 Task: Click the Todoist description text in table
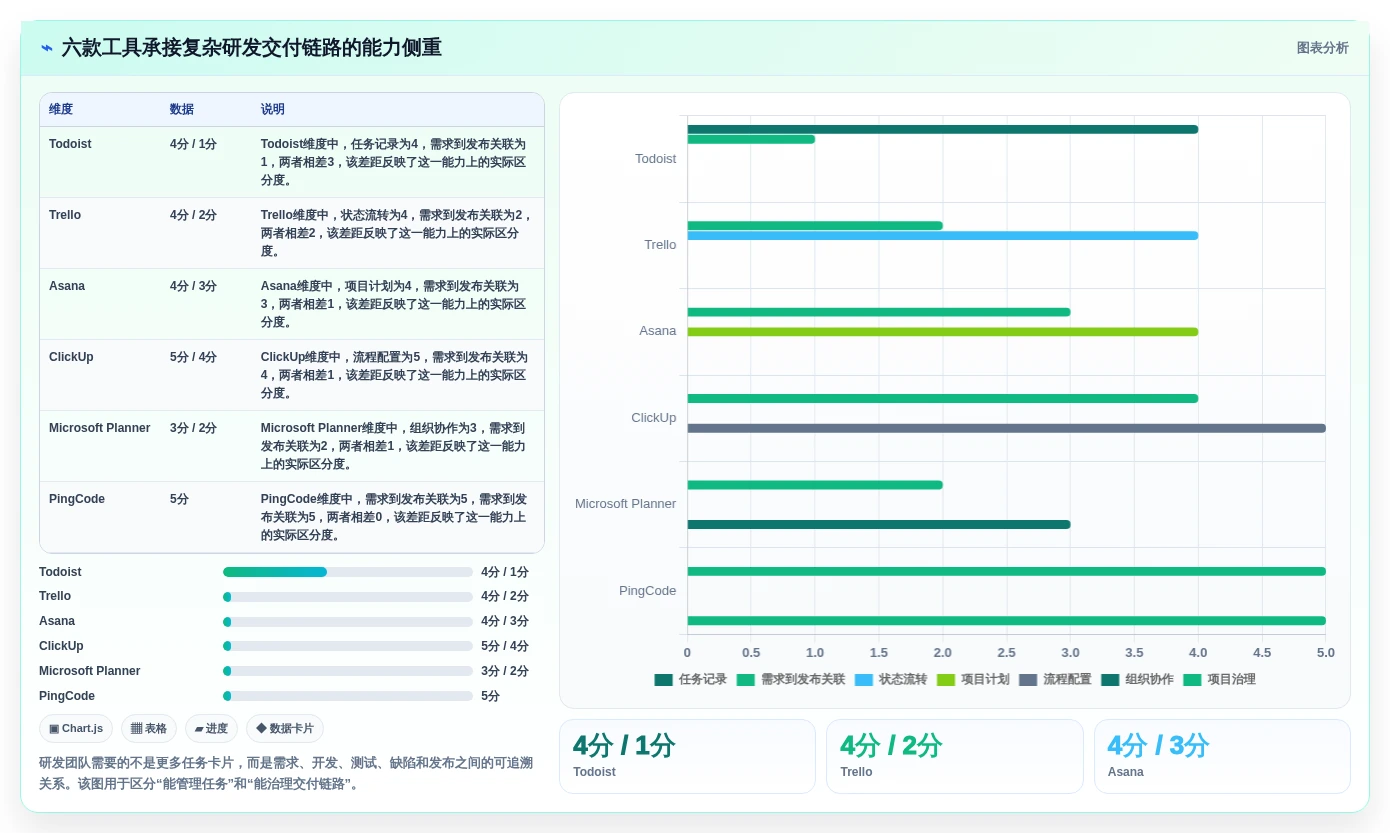tap(394, 162)
